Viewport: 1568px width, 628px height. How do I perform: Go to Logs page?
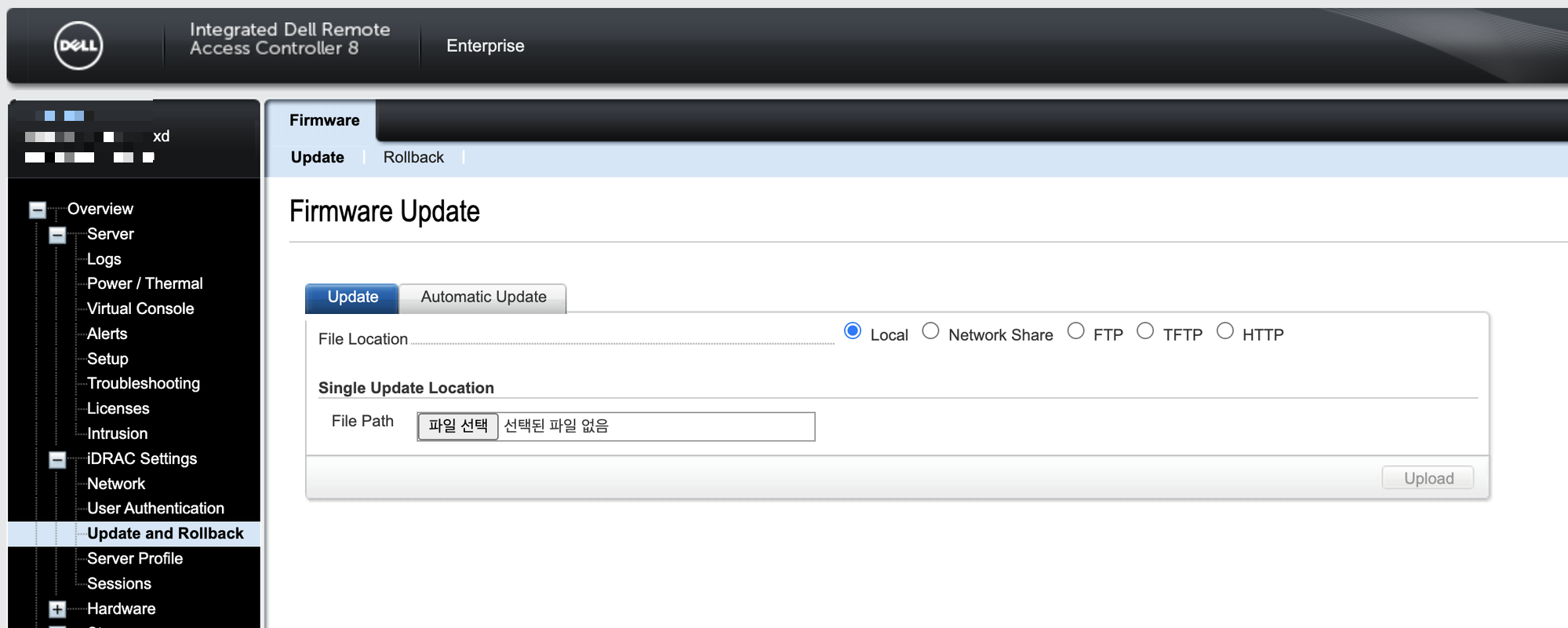coord(104,259)
